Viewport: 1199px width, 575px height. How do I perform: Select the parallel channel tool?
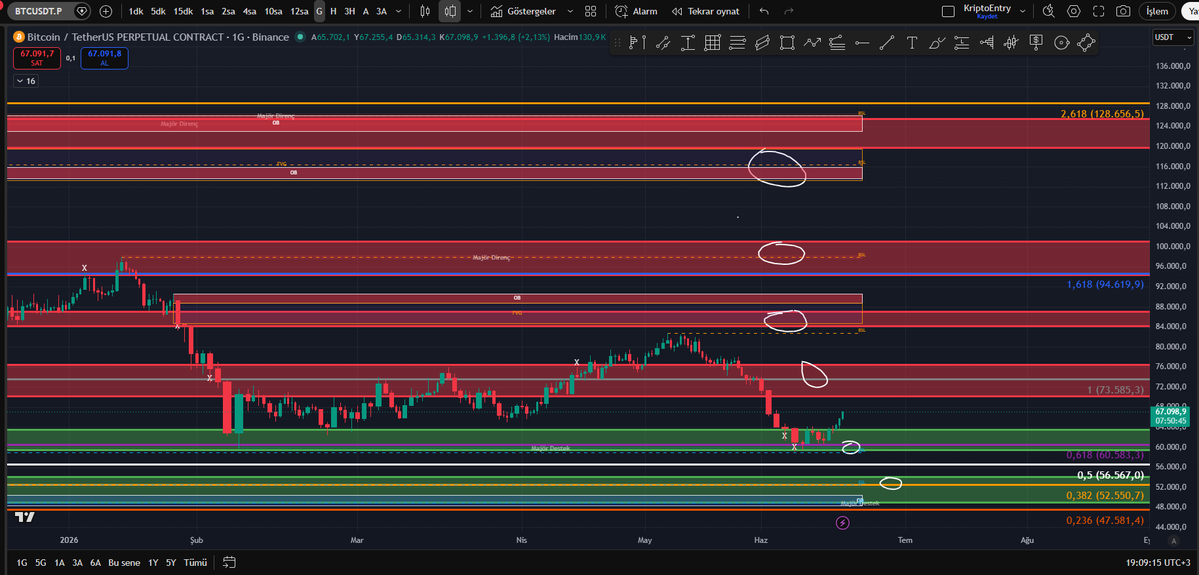pos(762,43)
